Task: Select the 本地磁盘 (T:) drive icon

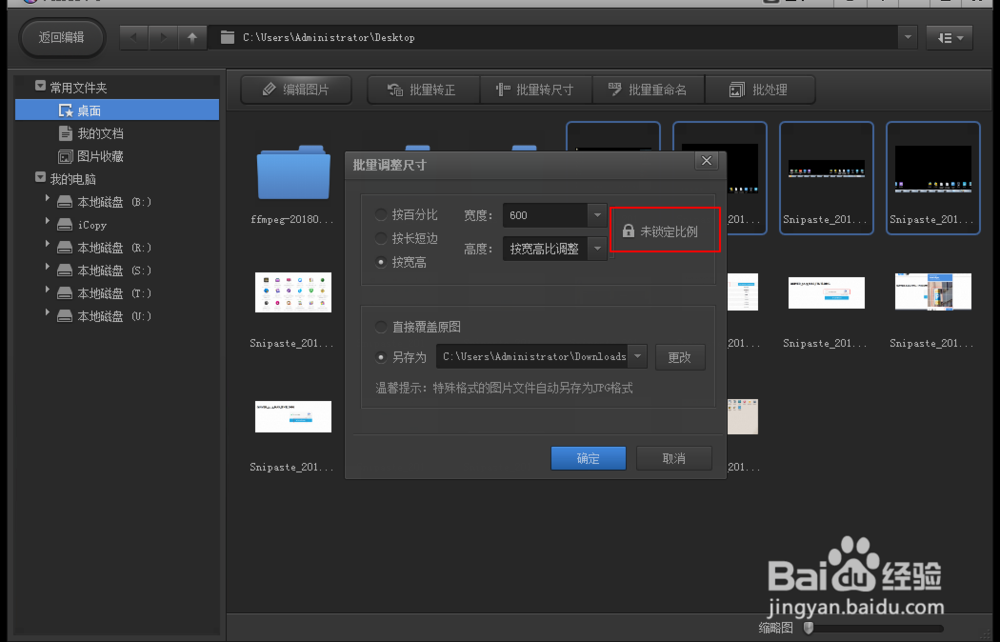Action: (x=64, y=293)
